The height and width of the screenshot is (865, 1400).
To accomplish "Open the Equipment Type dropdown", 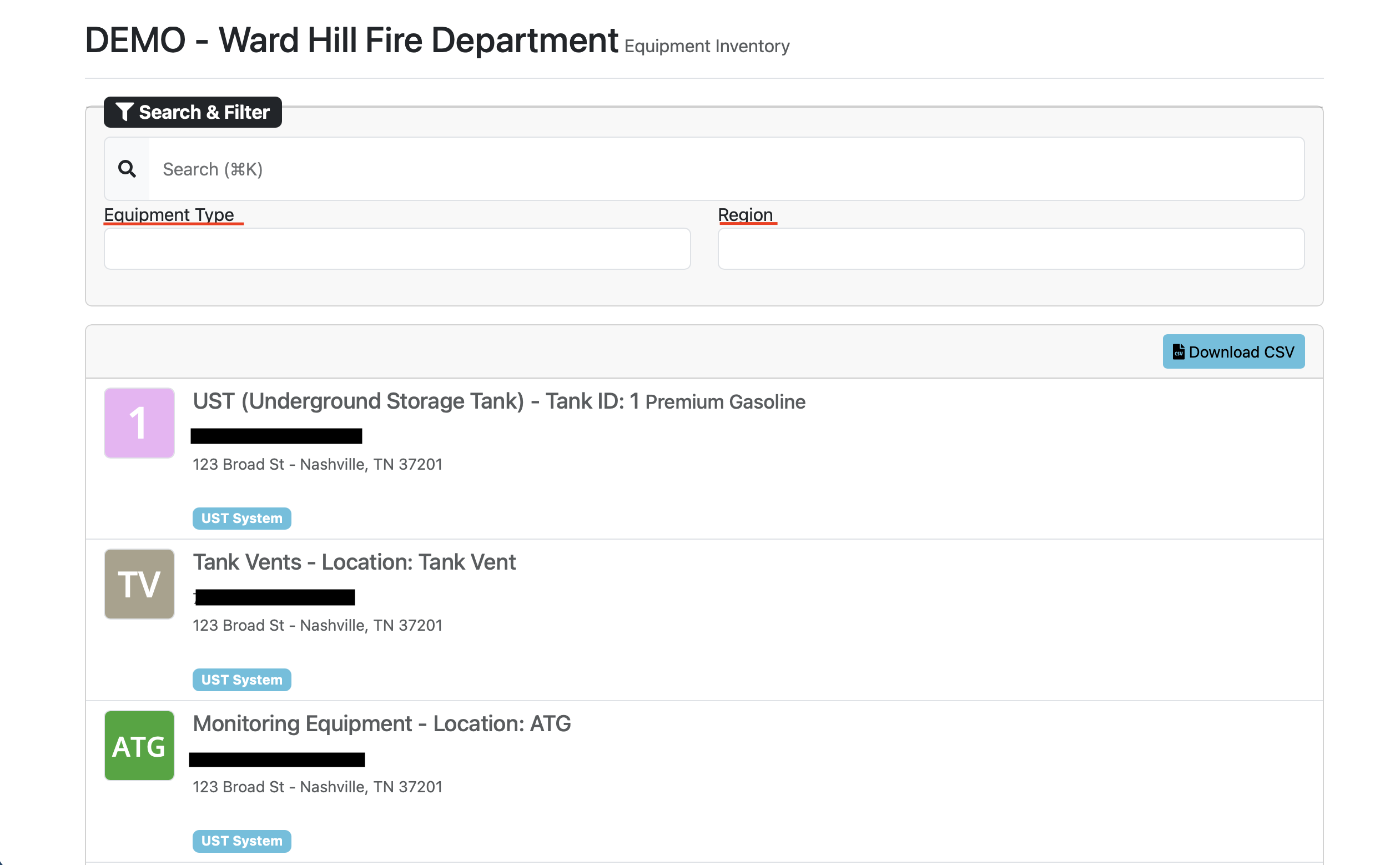I will pos(397,249).
